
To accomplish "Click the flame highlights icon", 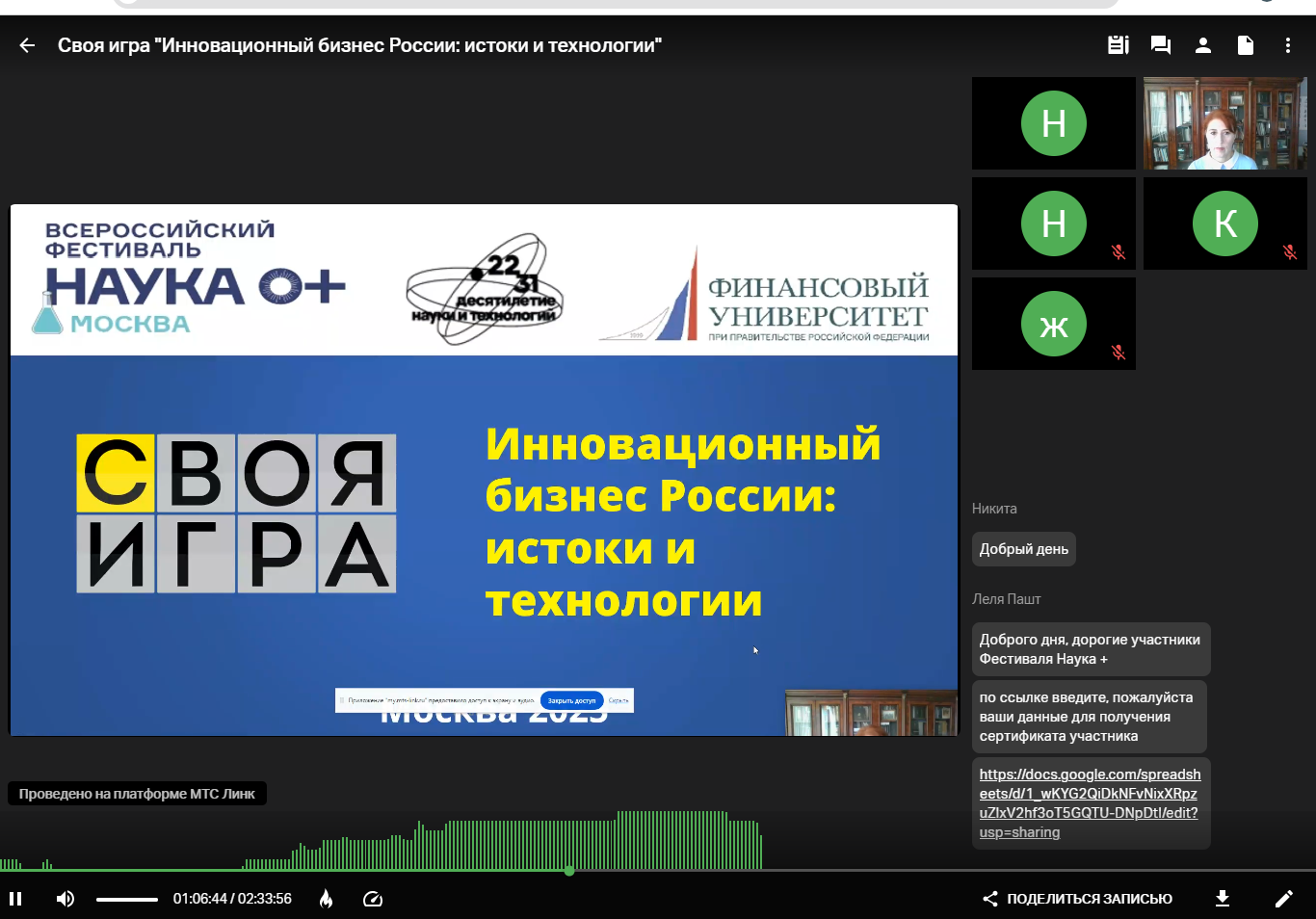I will (x=327, y=899).
